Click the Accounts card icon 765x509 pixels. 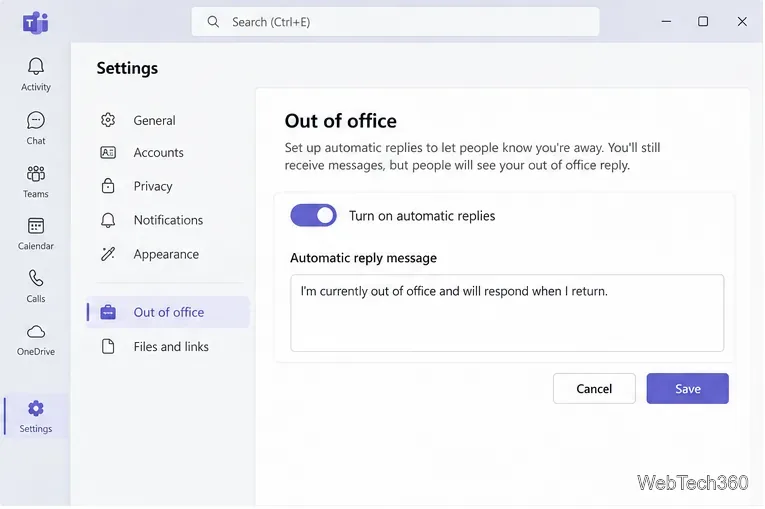pos(108,153)
